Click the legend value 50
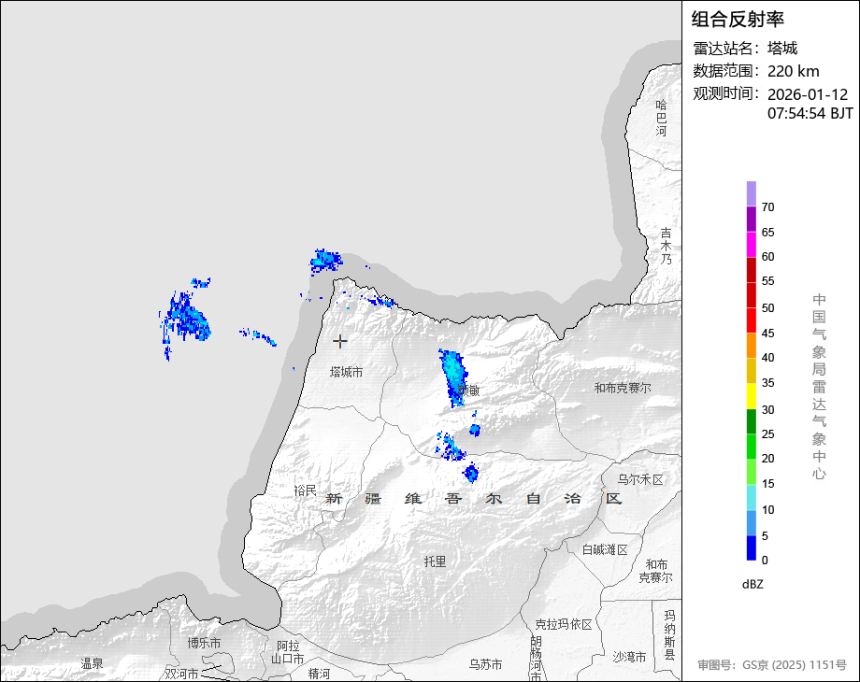Image resolution: width=860 pixels, height=682 pixels. [x=768, y=308]
